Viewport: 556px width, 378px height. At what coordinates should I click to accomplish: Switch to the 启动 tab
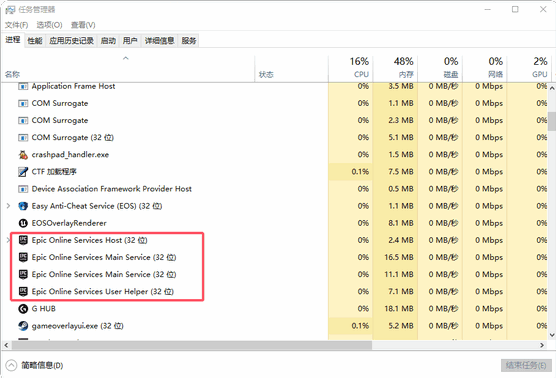pos(108,41)
